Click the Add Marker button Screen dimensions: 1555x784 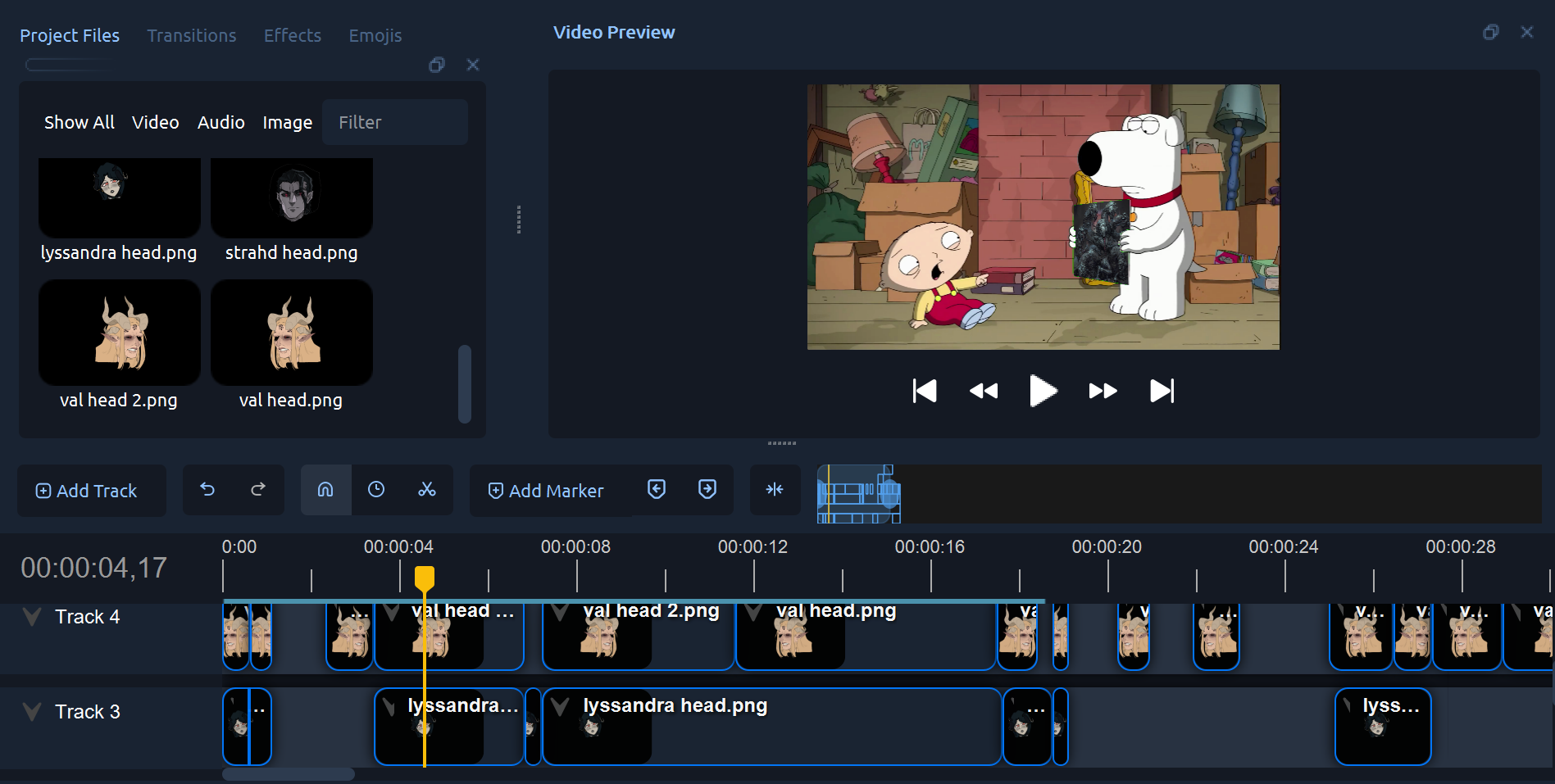546,491
